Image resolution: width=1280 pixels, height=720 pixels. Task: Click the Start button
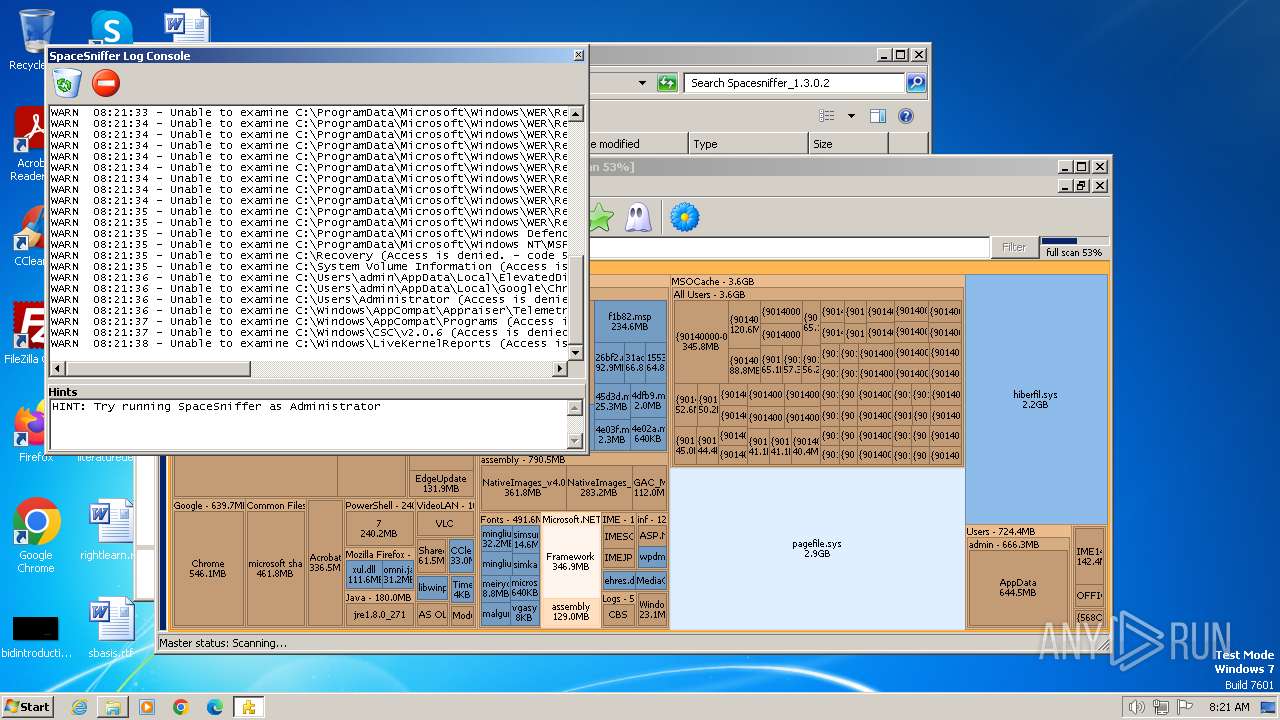[28, 707]
